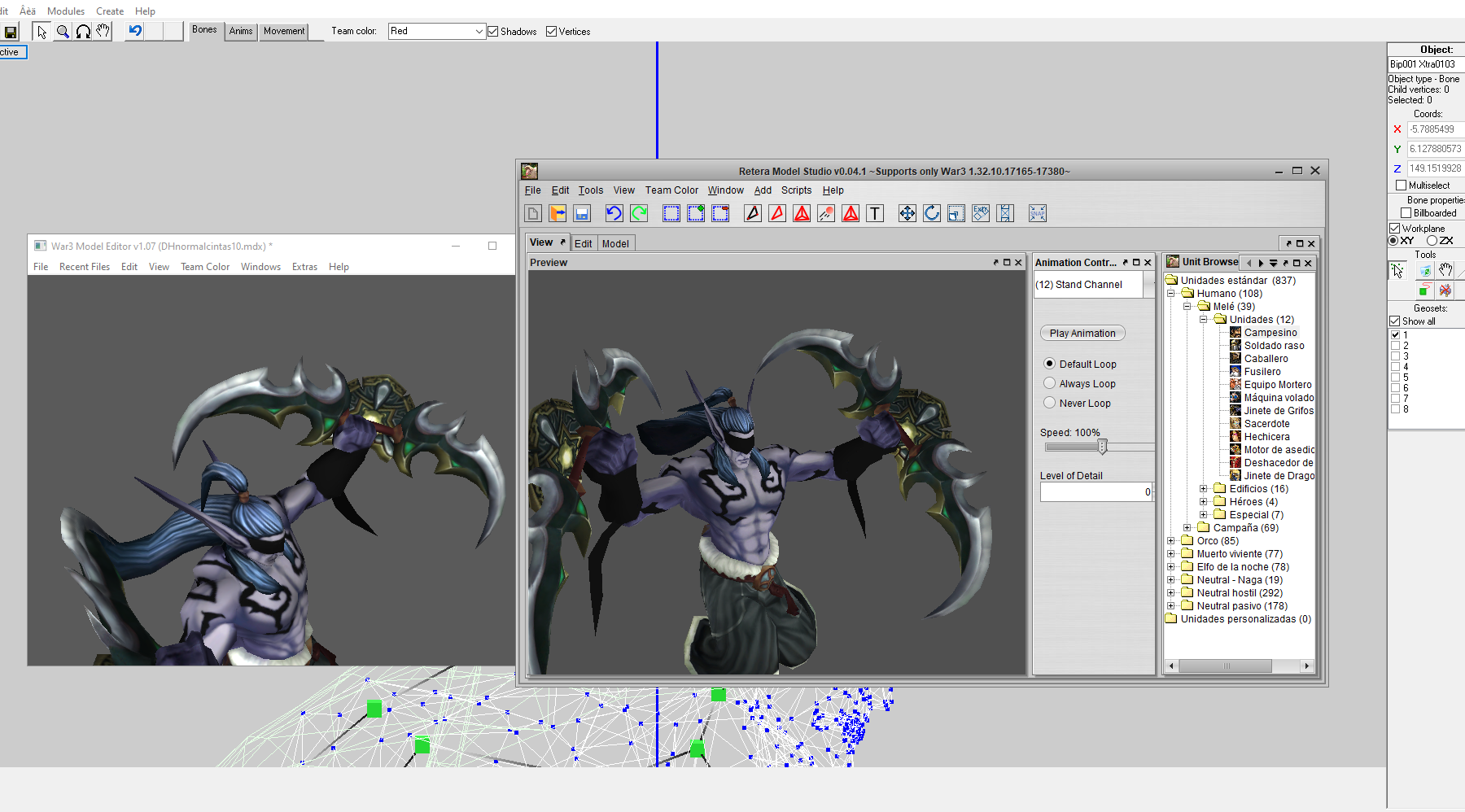1465x812 pixels.
Task: Click the green cube with red line tool icon
Action: 1424,290
